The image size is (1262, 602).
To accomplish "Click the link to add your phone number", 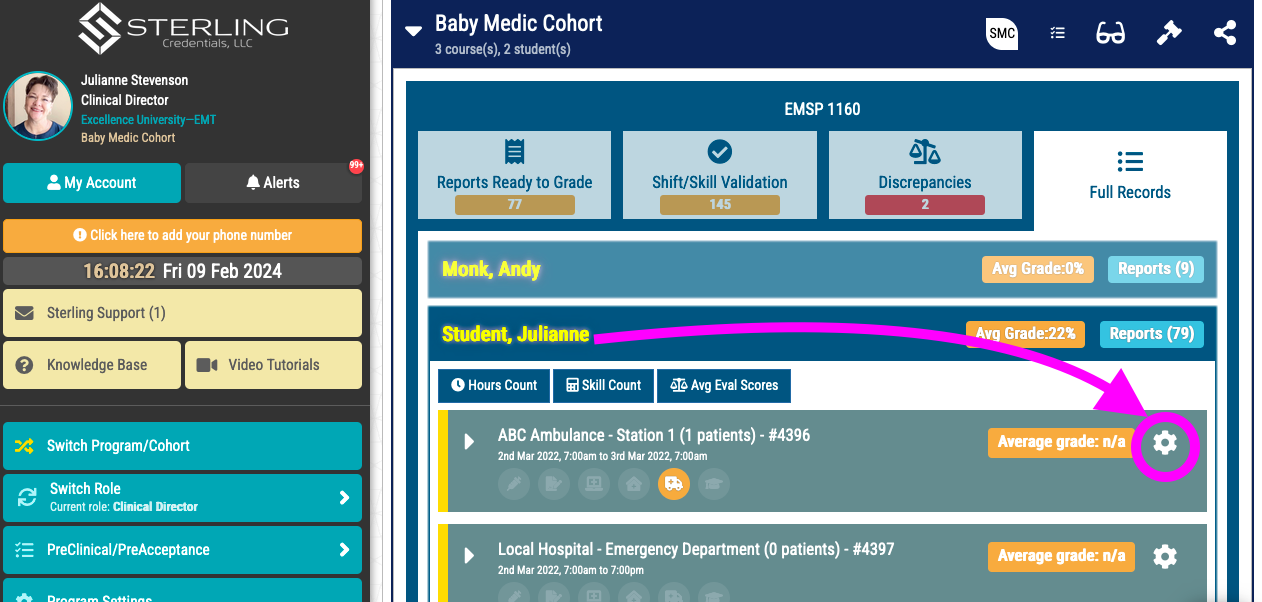I will point(182,236).
